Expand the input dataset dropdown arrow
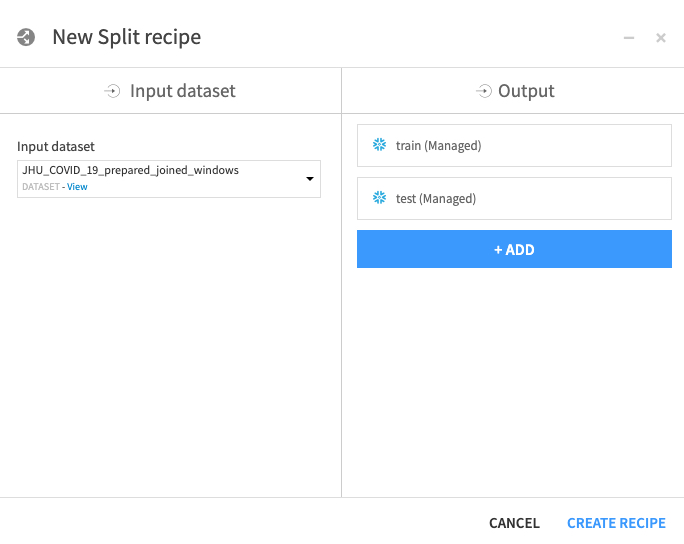Viewport: 684px width, 544px height. (x=310, y=179)
